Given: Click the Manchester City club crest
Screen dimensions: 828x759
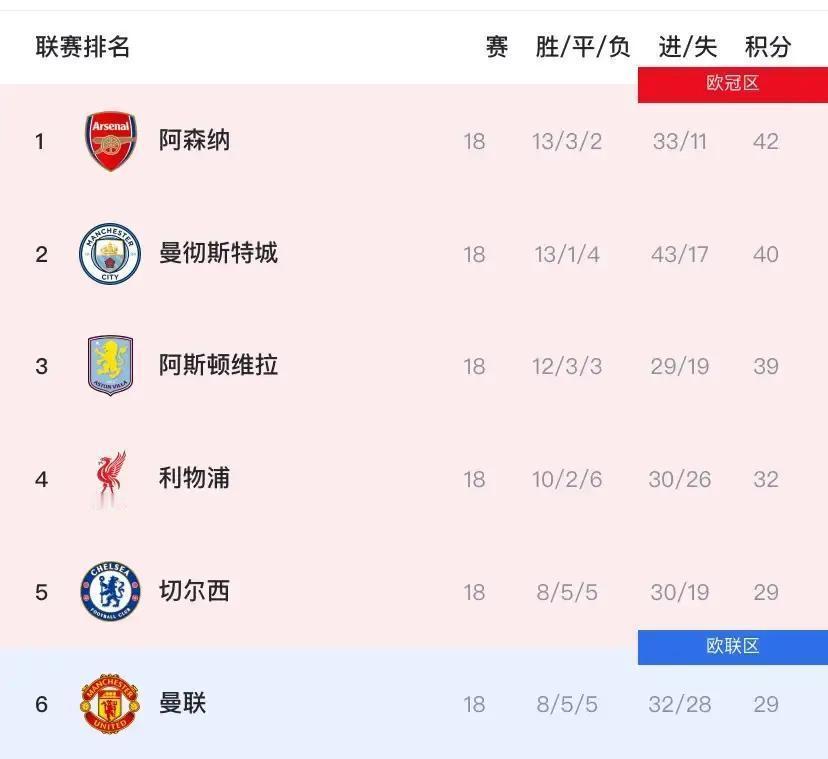Looking at the screenshot, I should point(110,254).
